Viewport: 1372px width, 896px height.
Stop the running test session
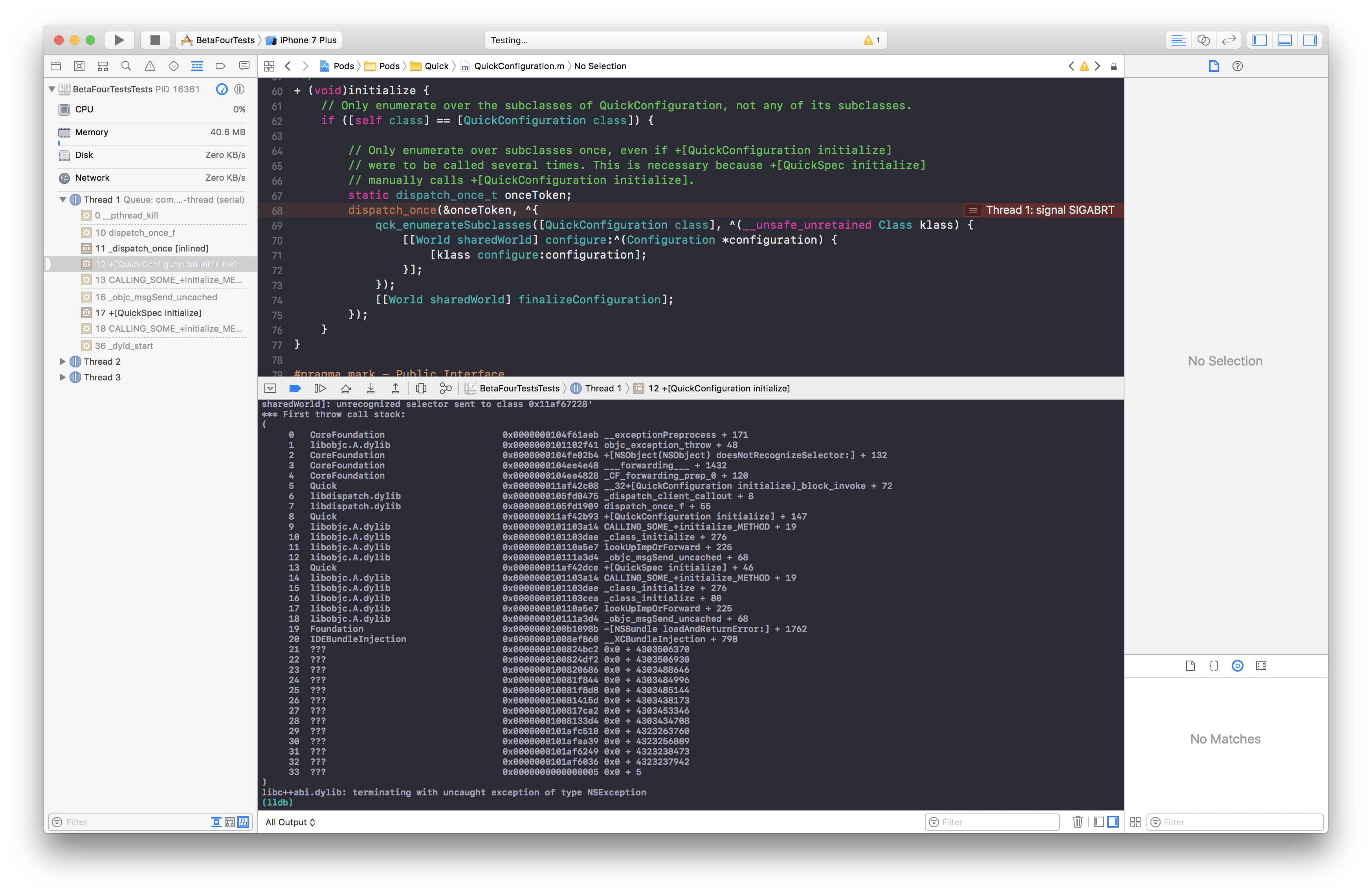154,40
